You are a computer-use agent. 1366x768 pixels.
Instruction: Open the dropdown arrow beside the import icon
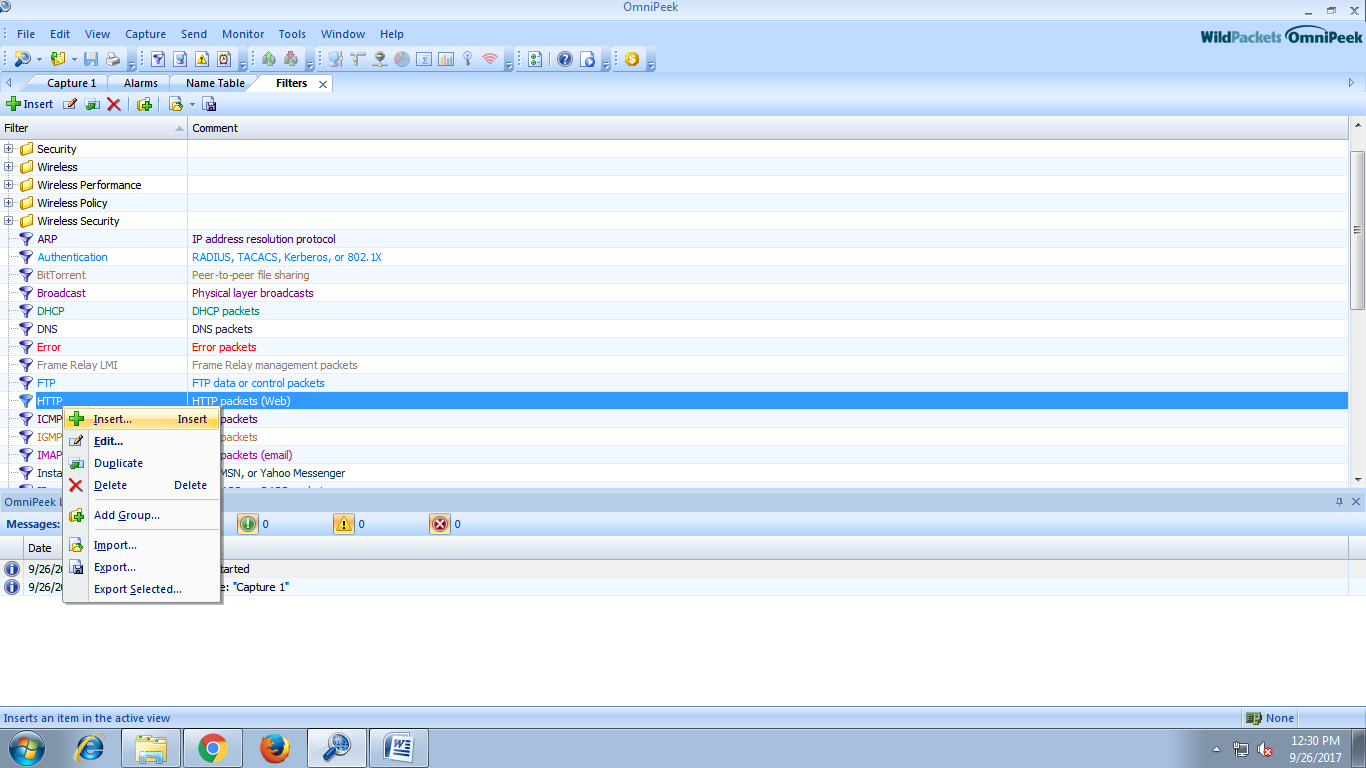point(192,104)
